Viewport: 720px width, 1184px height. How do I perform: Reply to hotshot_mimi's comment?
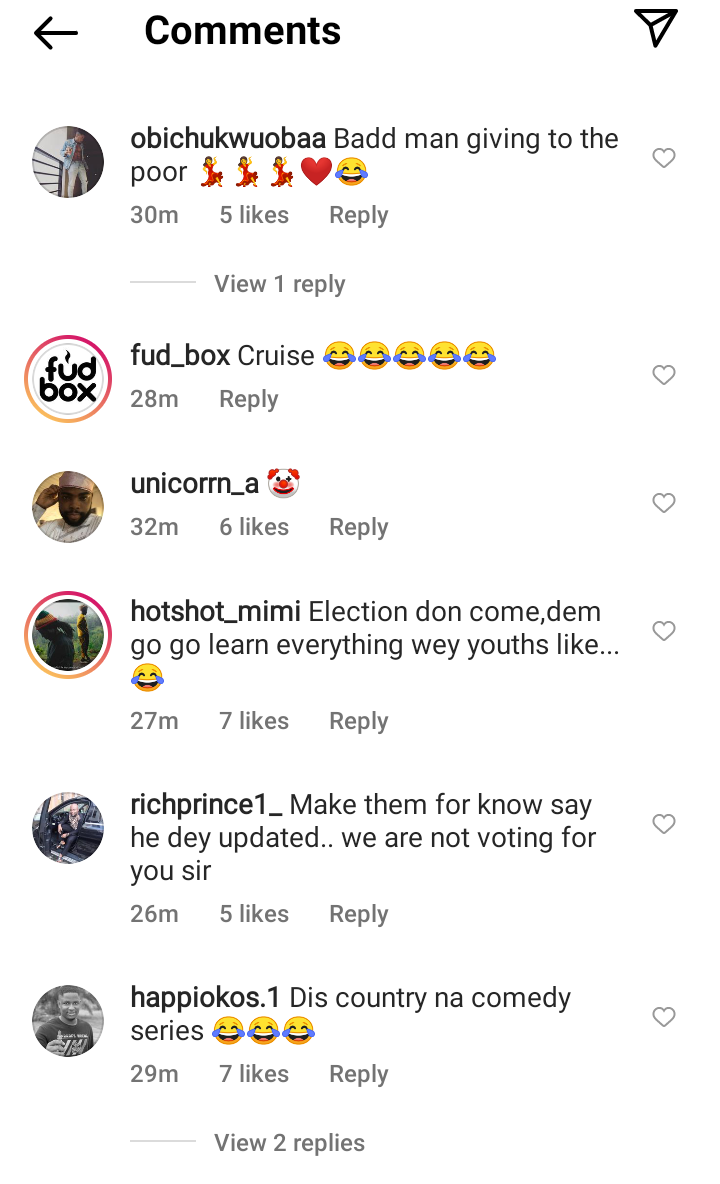(x=358, y=721)
